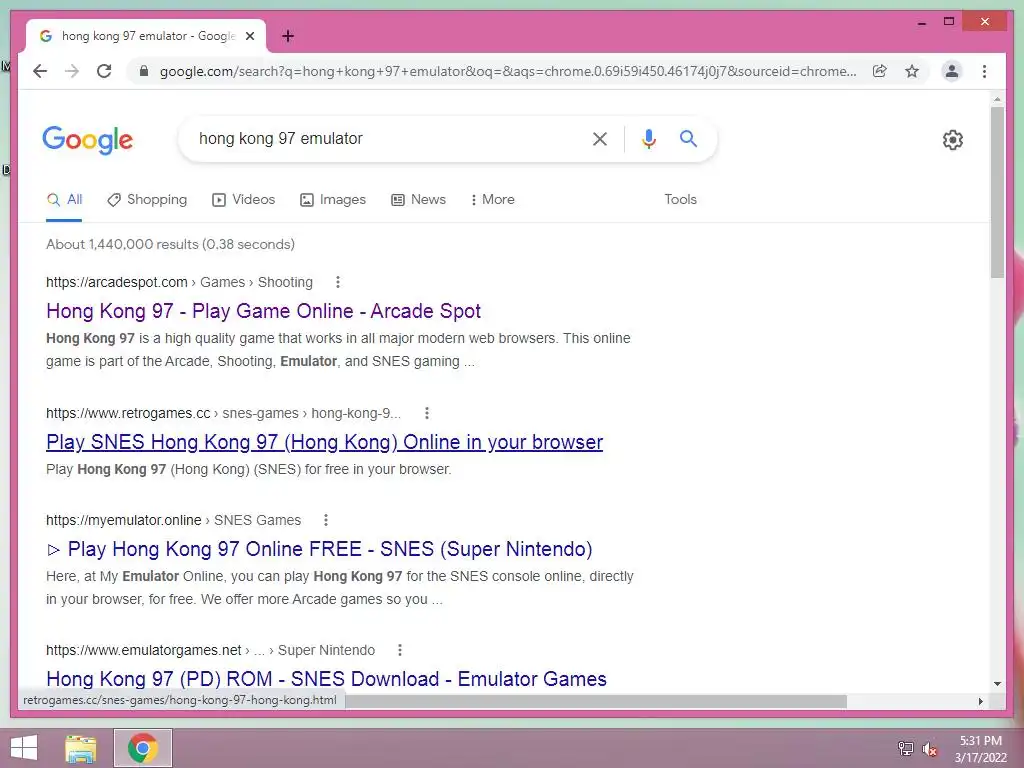Open the search Tools options
Viewport: 1024px width, 768px height.
680,200
